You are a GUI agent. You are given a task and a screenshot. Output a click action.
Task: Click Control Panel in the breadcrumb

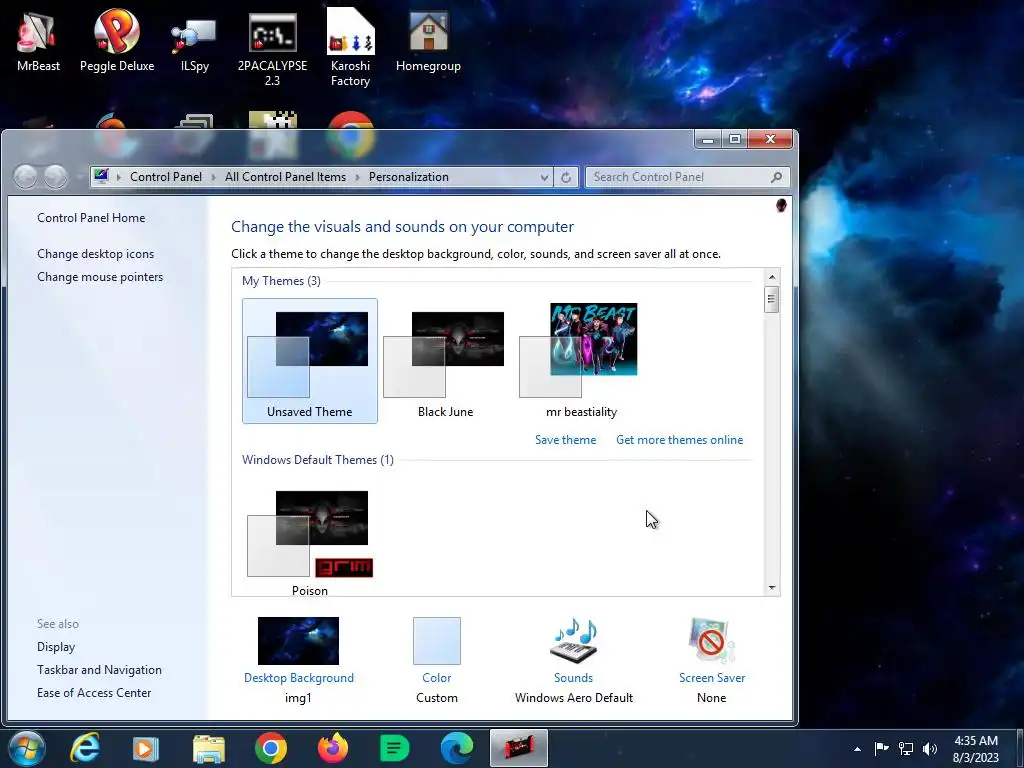click(x=166, y=177)
